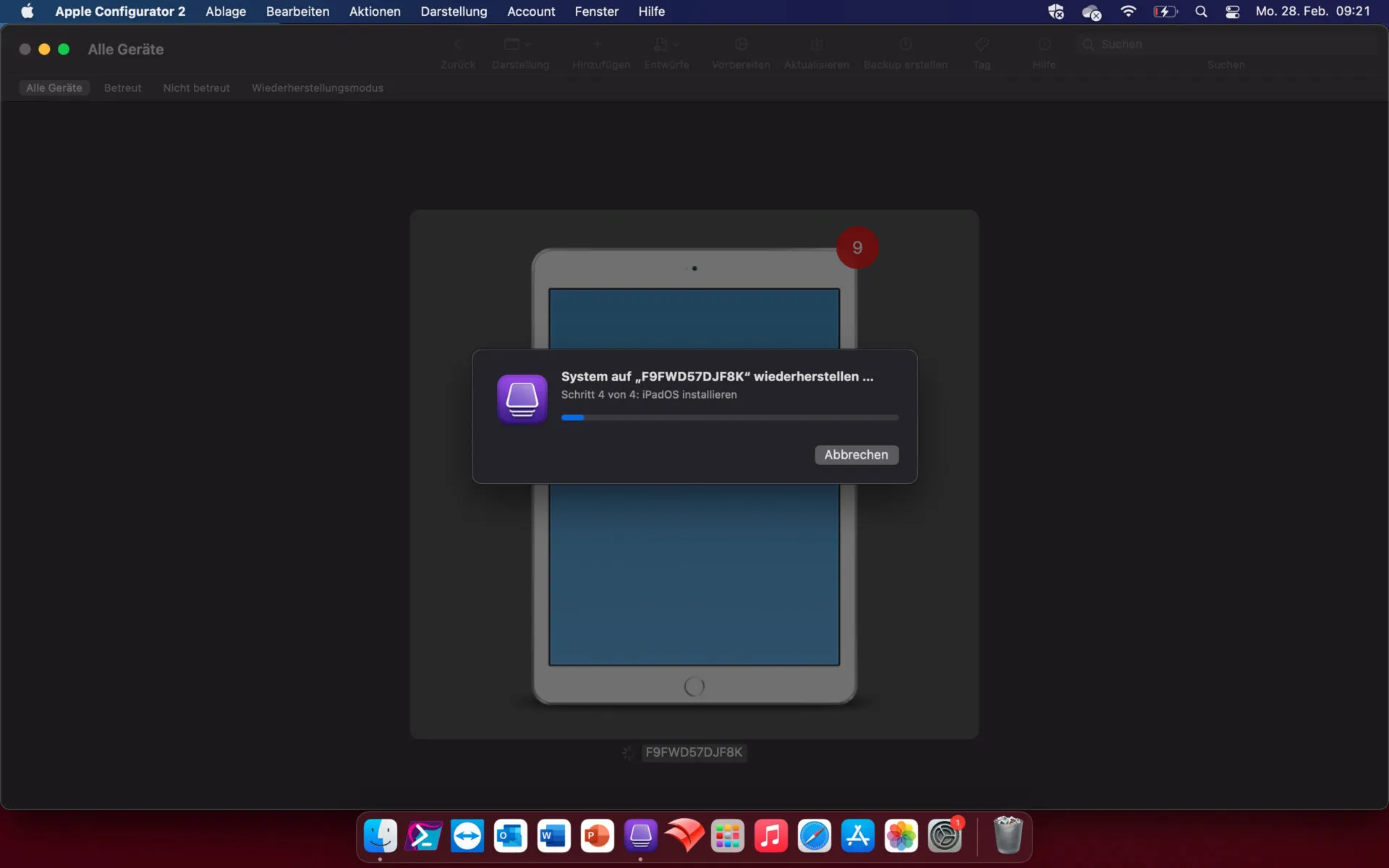Click the red badge showing 9

(857, 248)
